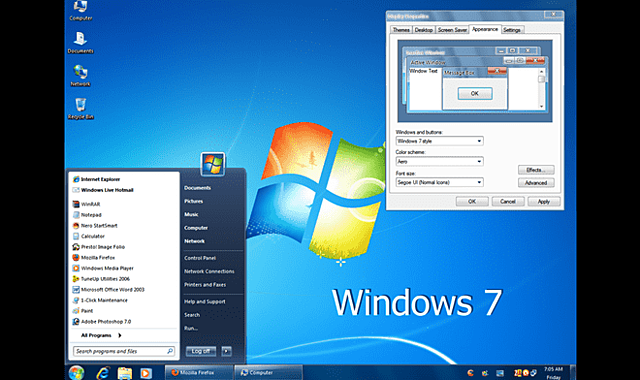The height and width of the screenshot is (380, 640).
Task: Click the Advanced button
Action: pyautogui.click(x=536, y=182)
